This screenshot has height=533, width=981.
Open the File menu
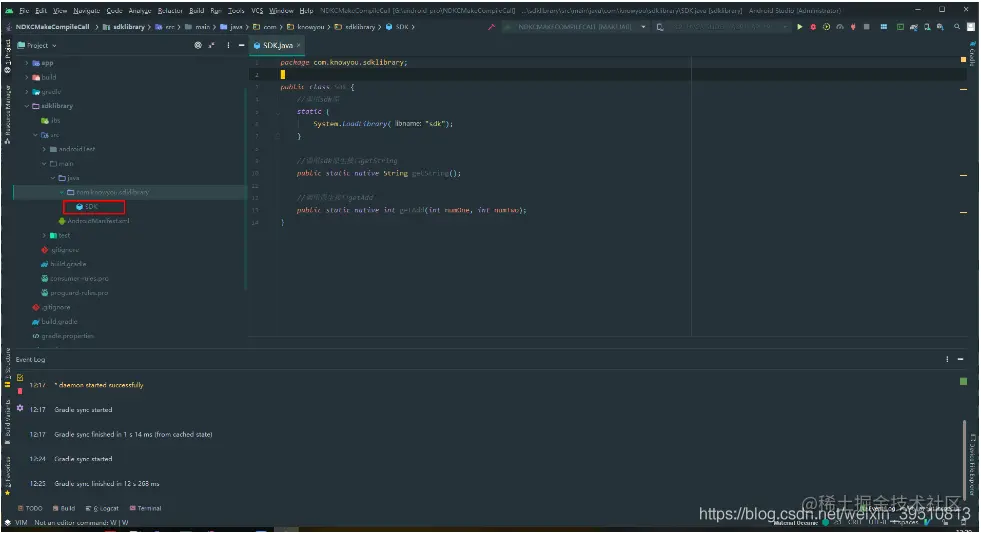(24, 11)
